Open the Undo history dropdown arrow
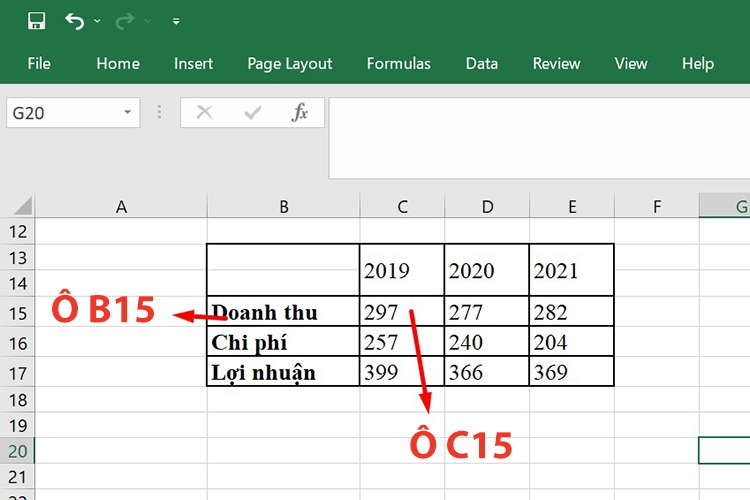The height and width of the screenshot is (500, 750). (x=97, y=21)
